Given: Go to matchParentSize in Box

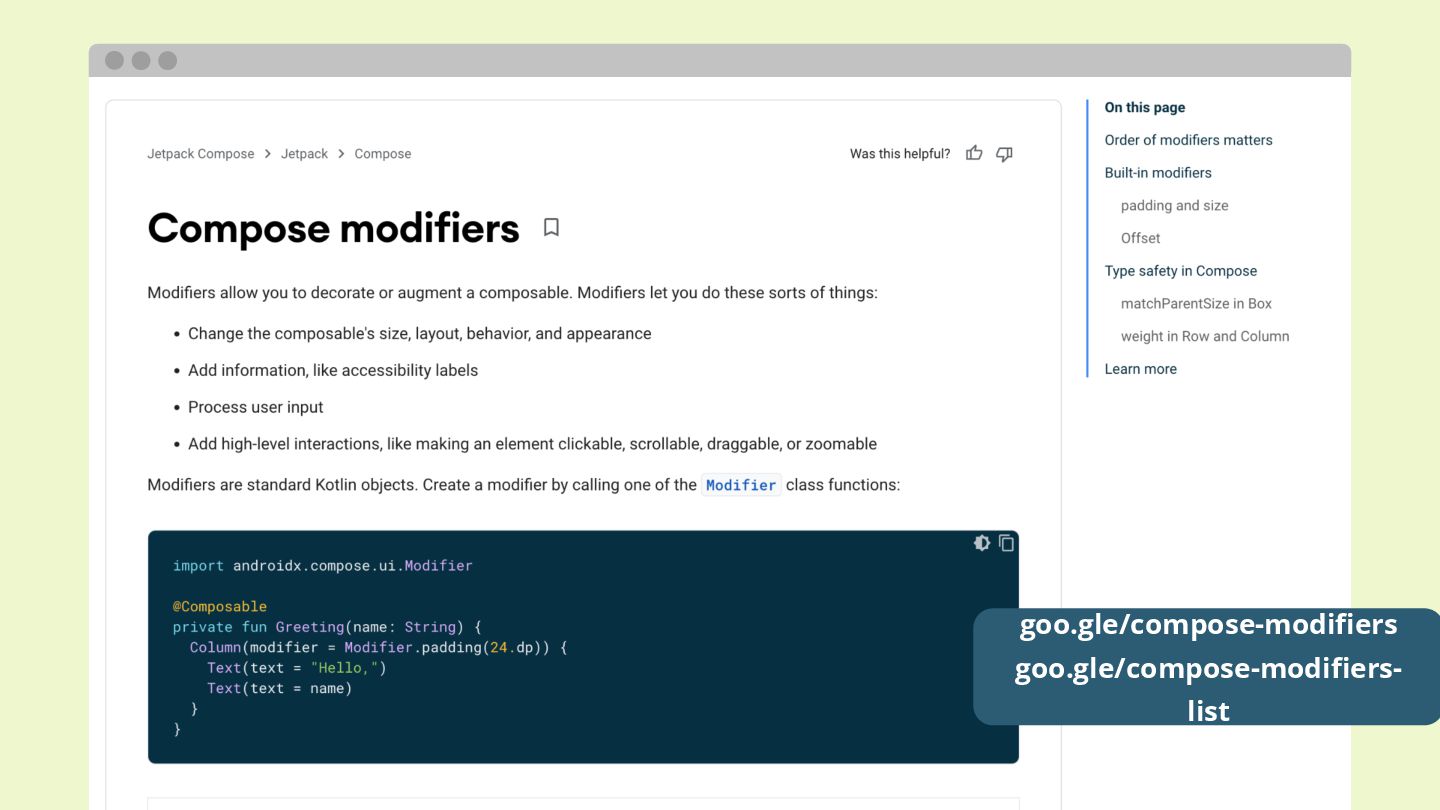Looking at the screenshot, I should click(1196, 304).
